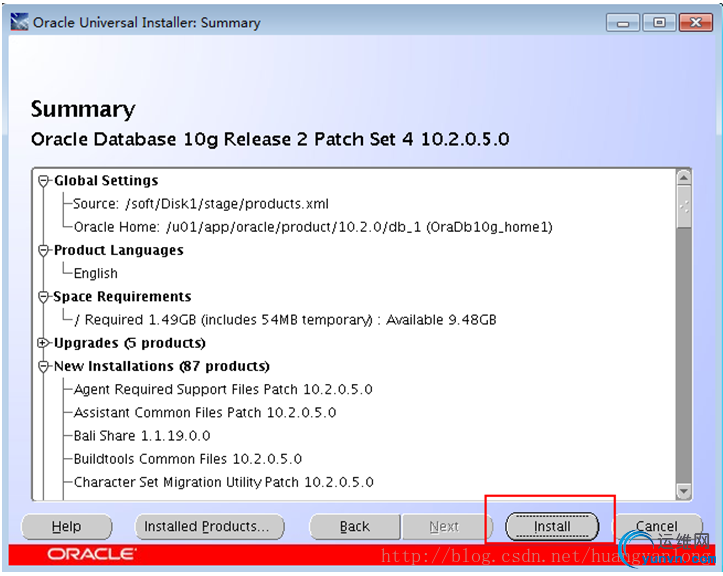The image size is (723, 576).
Task: Collapse the Space Requirements node
Action: 43,297
